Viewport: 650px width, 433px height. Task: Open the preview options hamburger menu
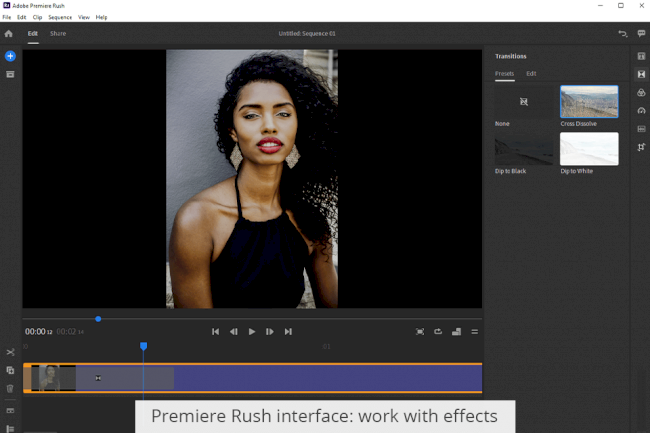(475, 331)
